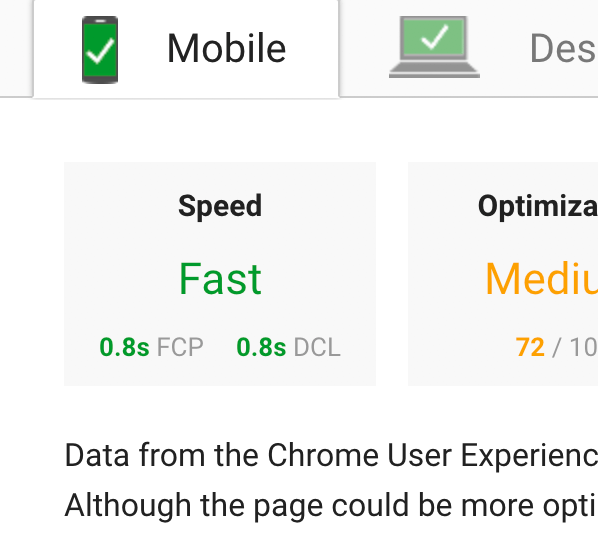Click the 0.8s DCL metric
Image resolution: width=598 pixels, height=558 pixels.
(288, 347)
